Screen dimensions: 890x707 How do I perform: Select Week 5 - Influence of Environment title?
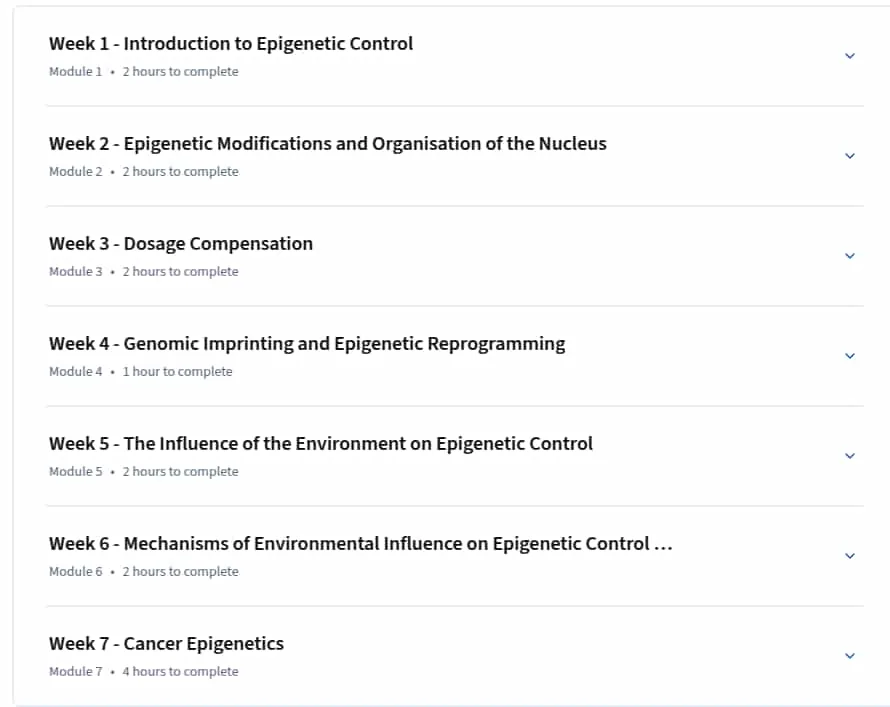321,443
